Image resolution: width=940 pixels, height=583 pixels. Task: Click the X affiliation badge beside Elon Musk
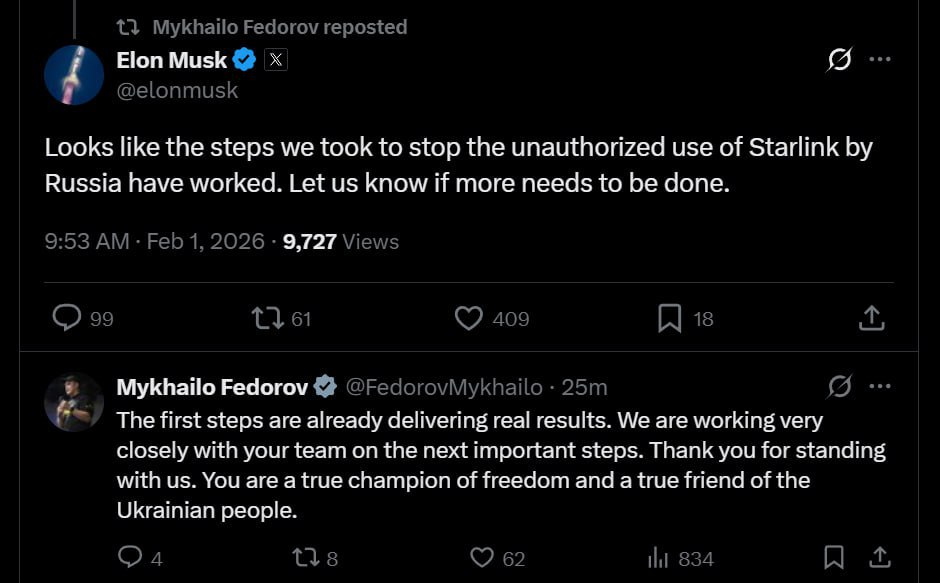pos(276,60)
